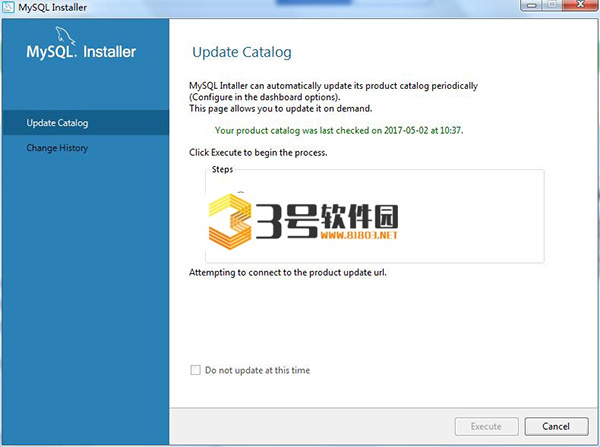The width and height of the screenshot is (600, 447).
Task: Click the This page allows you to update line
Action: point(280,108)
